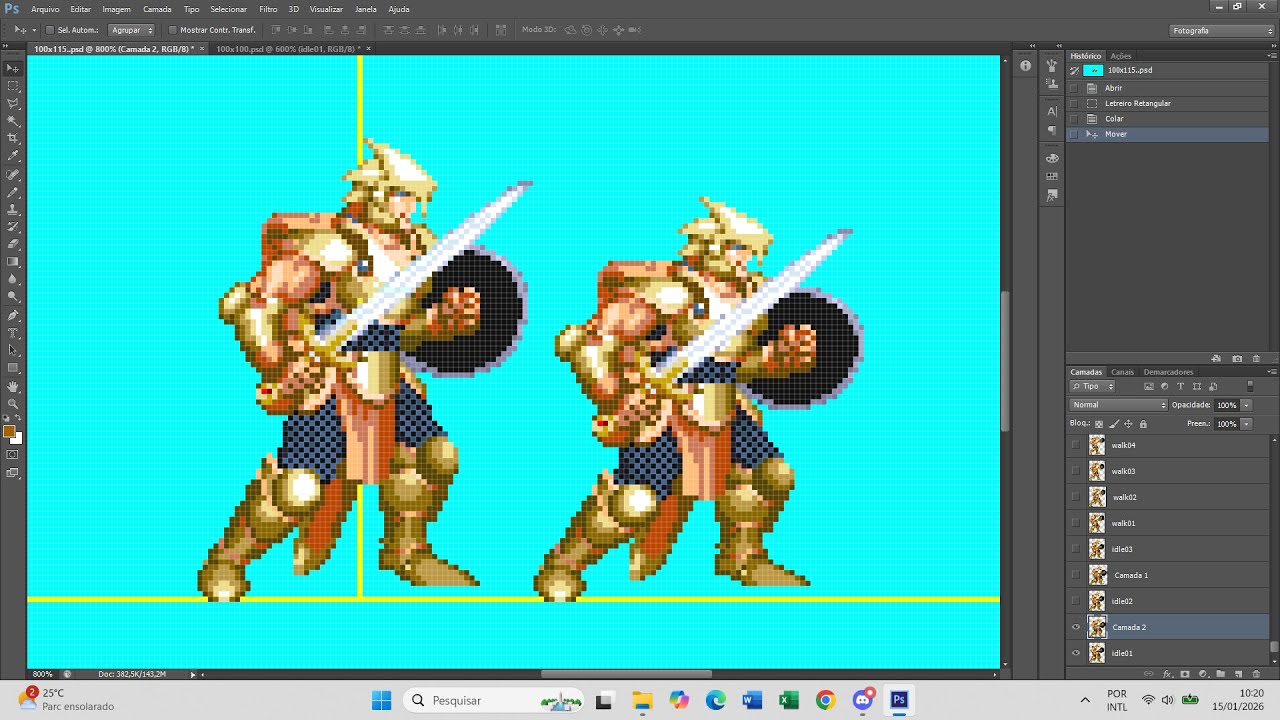Open the Normal blend mode dropdown
1280x720 pixels.
point(1119,405)
